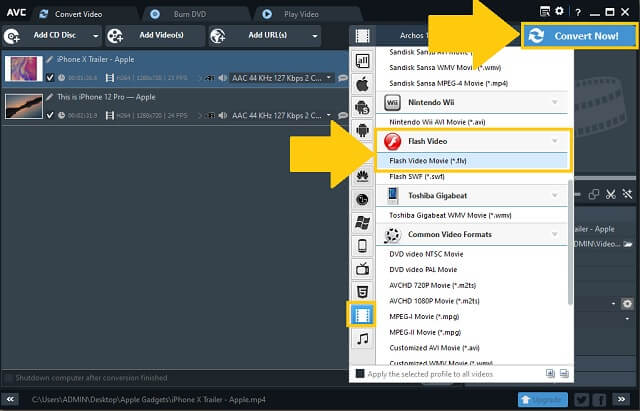
Task: Open the Facebook share icon
Action: [x=599, y=399]
